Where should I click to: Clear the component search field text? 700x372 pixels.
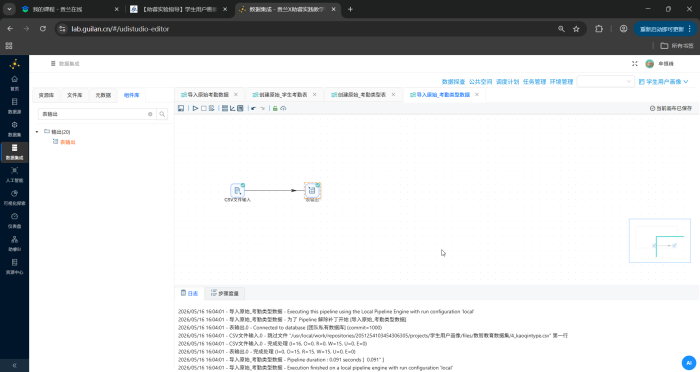(x=150, y=114)
